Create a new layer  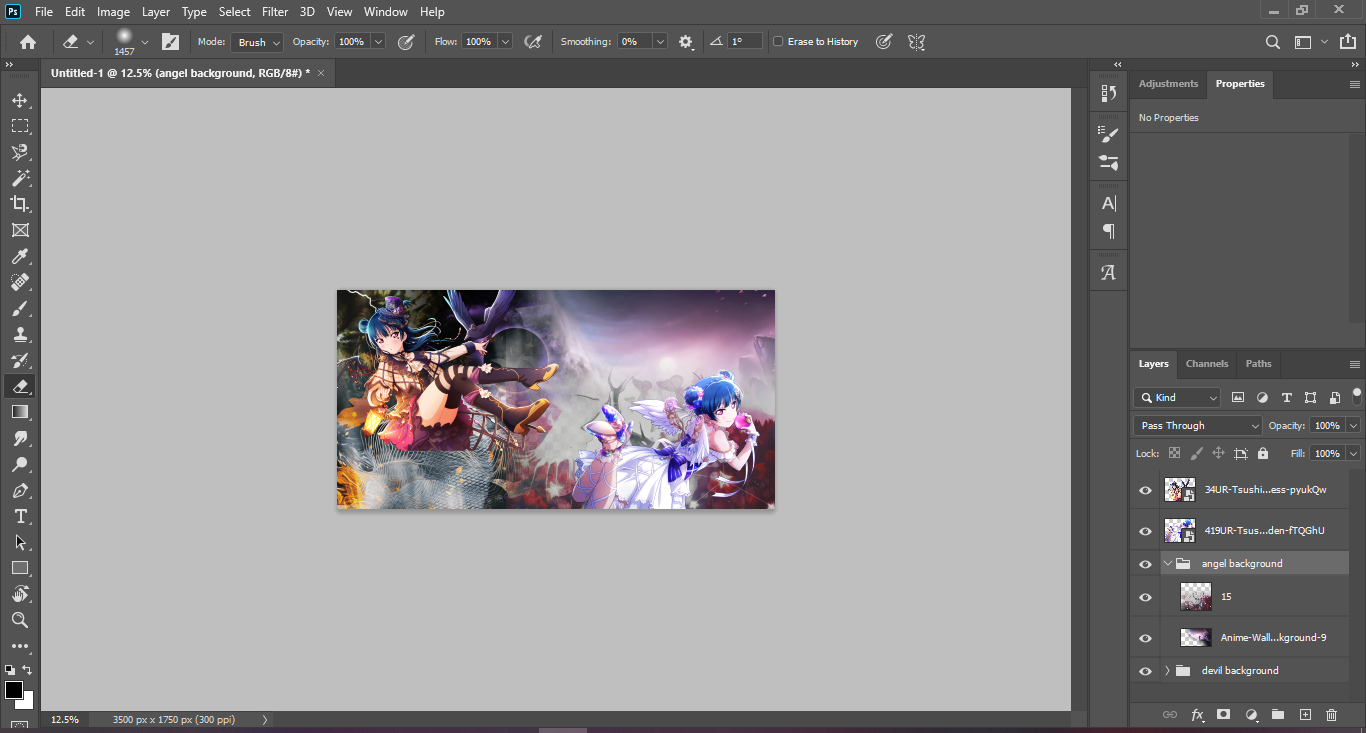[1304, 715]
